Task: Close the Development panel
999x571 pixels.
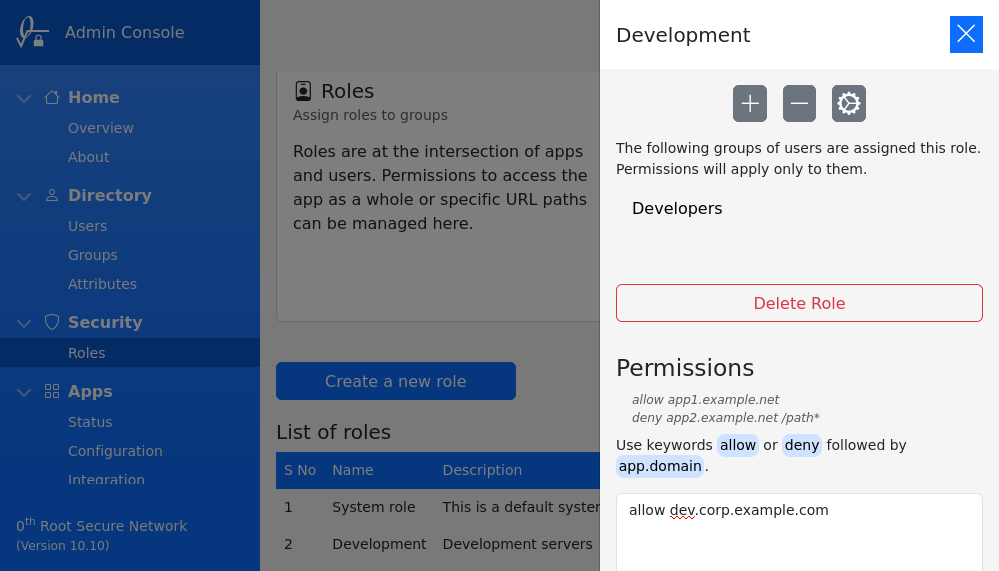Action: point(966,34)
